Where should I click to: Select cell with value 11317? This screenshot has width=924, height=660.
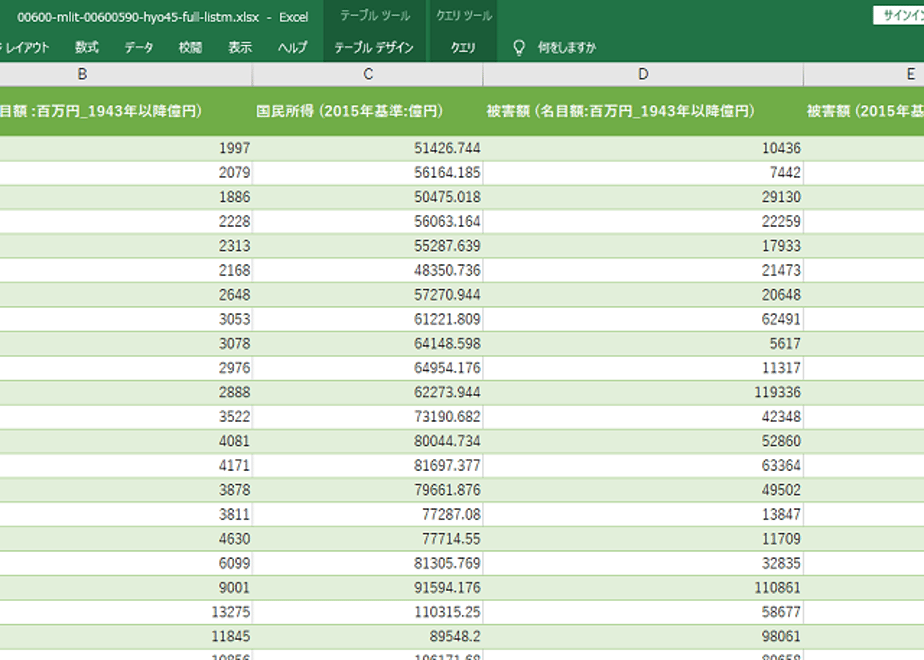pyautogui.click(x=643, y=368)
